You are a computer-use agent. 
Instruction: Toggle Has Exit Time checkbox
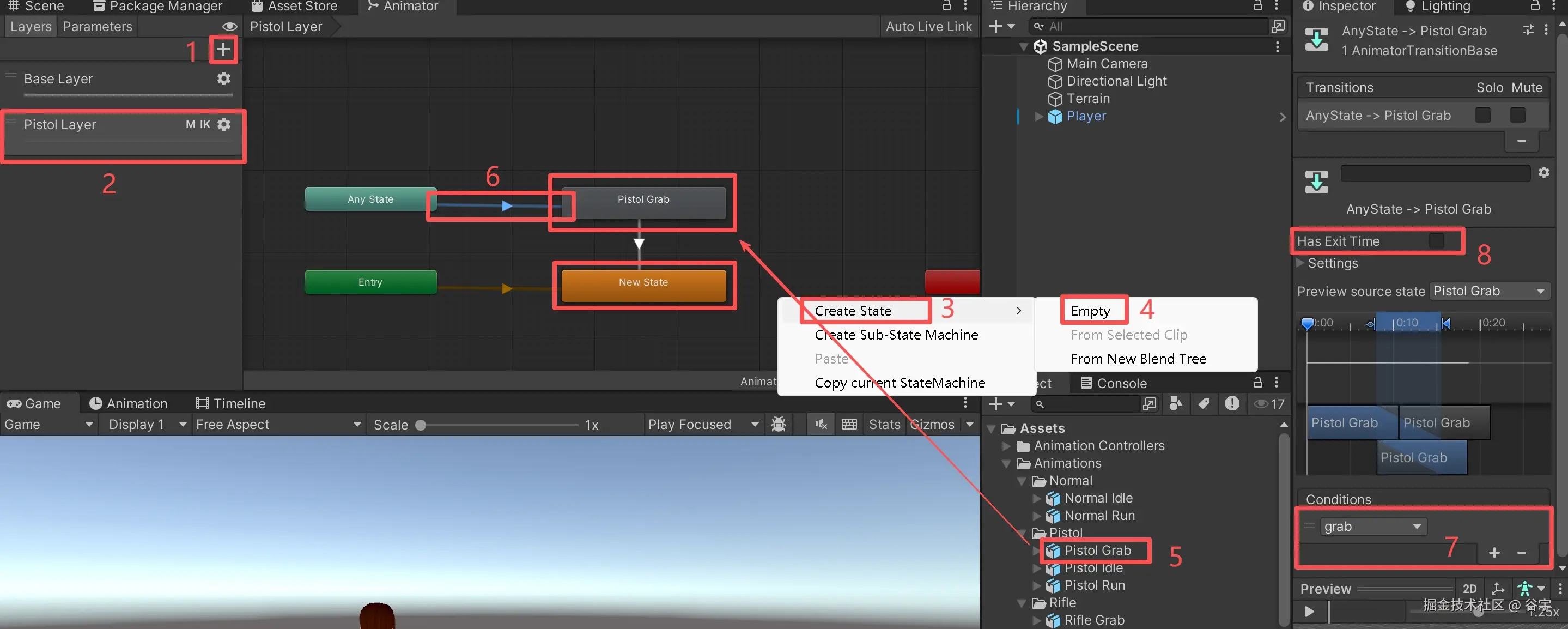(1436, 241)
